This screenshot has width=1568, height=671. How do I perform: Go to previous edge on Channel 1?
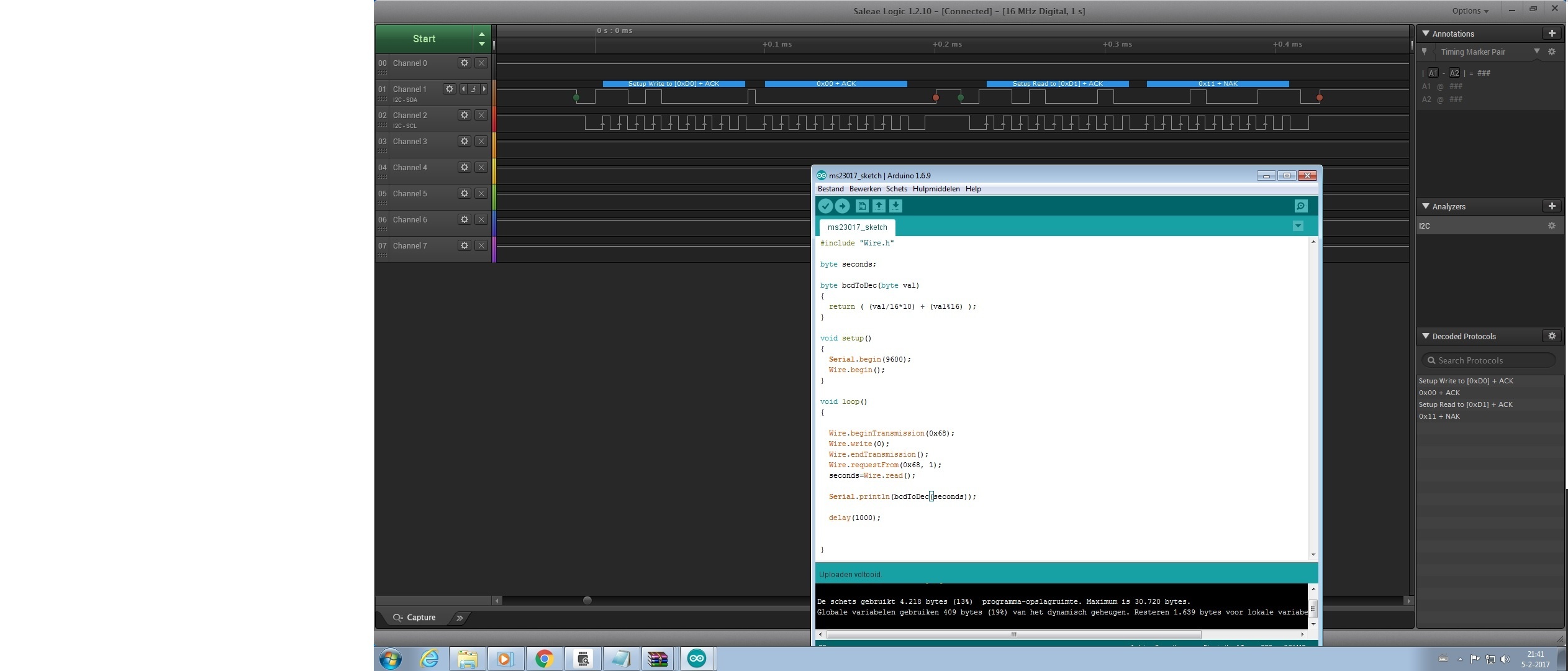[463, 89]
